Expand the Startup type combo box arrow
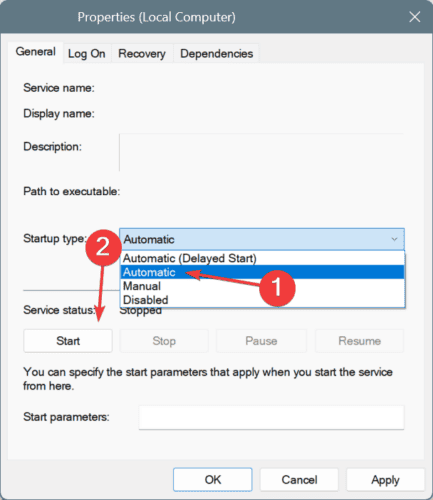 [394, 239]
